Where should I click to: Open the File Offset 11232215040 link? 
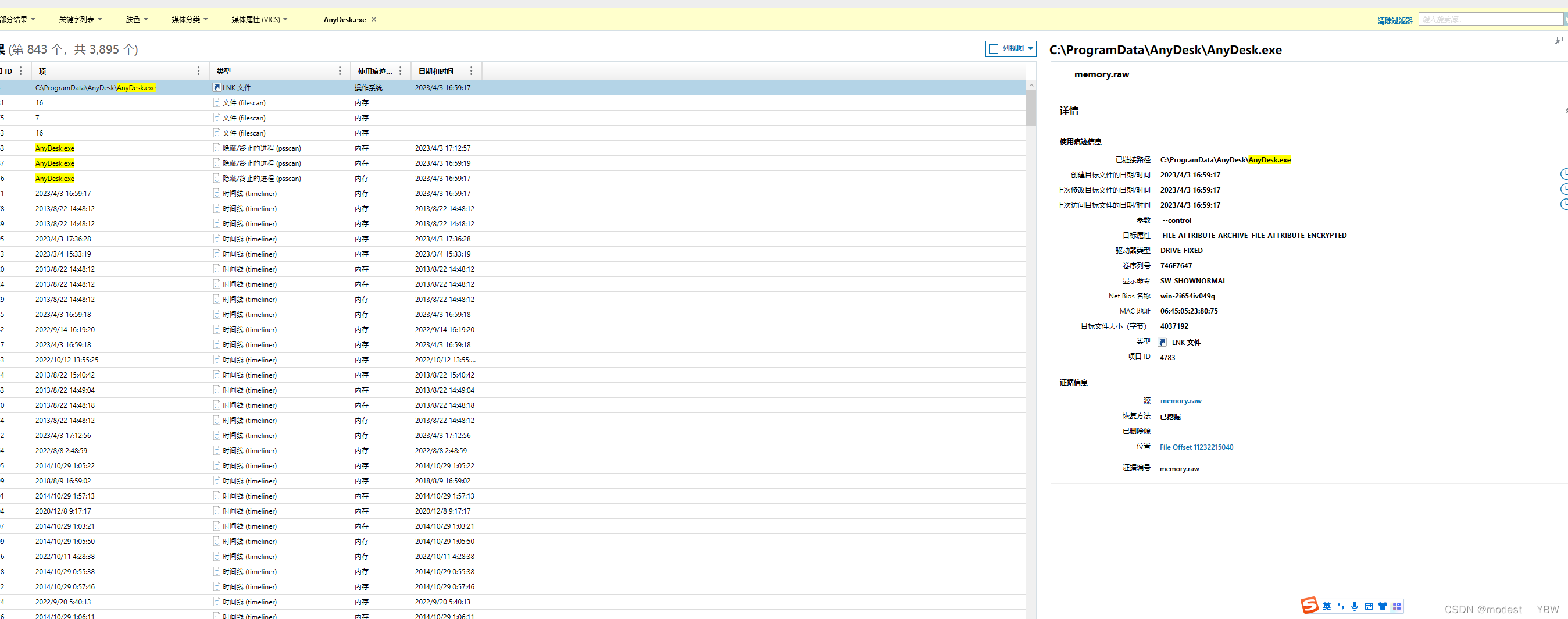tap(1196, 447)
